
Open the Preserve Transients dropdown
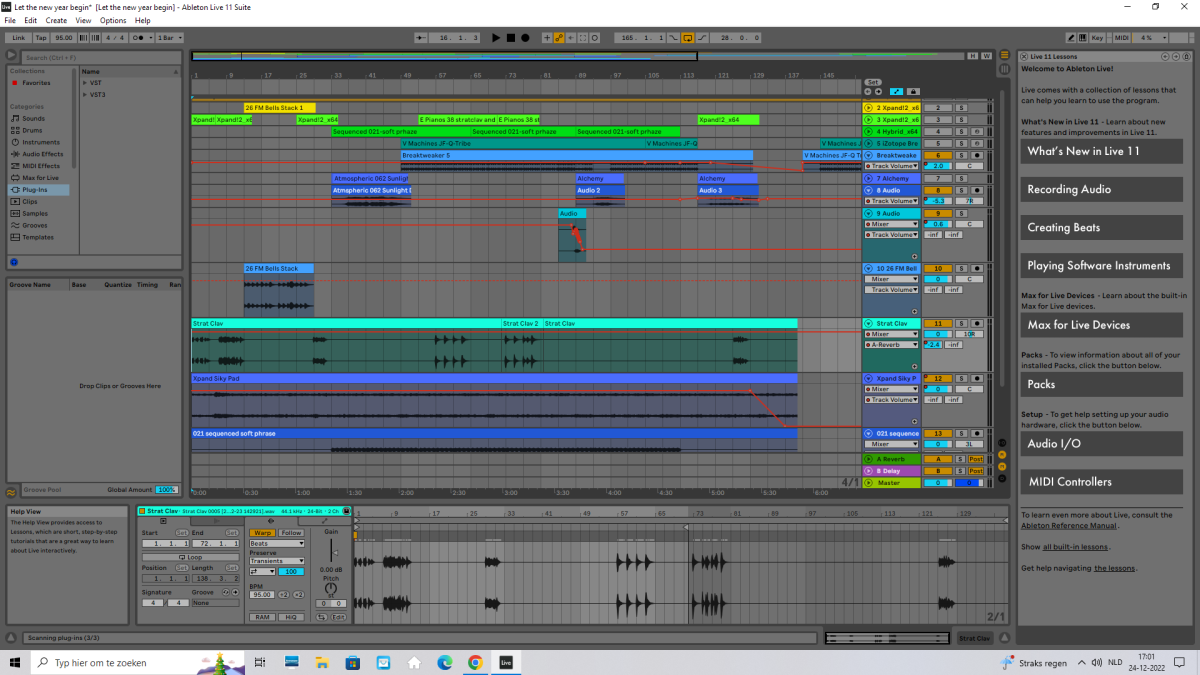tap(277, 561)
